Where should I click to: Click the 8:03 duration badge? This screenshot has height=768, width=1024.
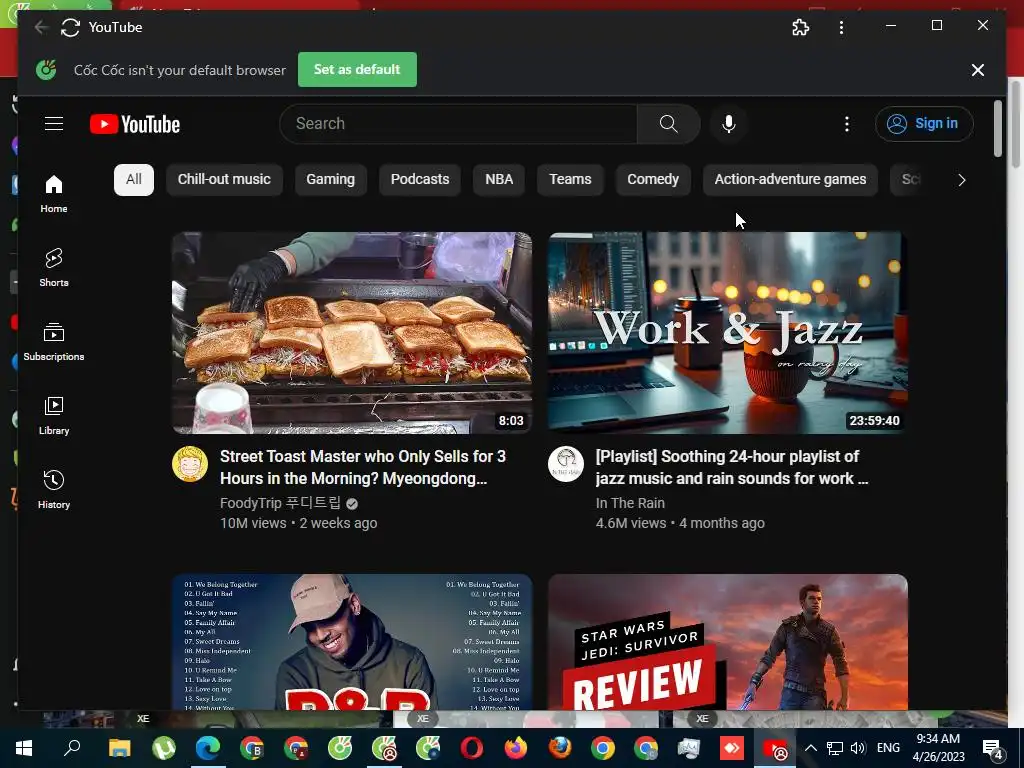511,421
